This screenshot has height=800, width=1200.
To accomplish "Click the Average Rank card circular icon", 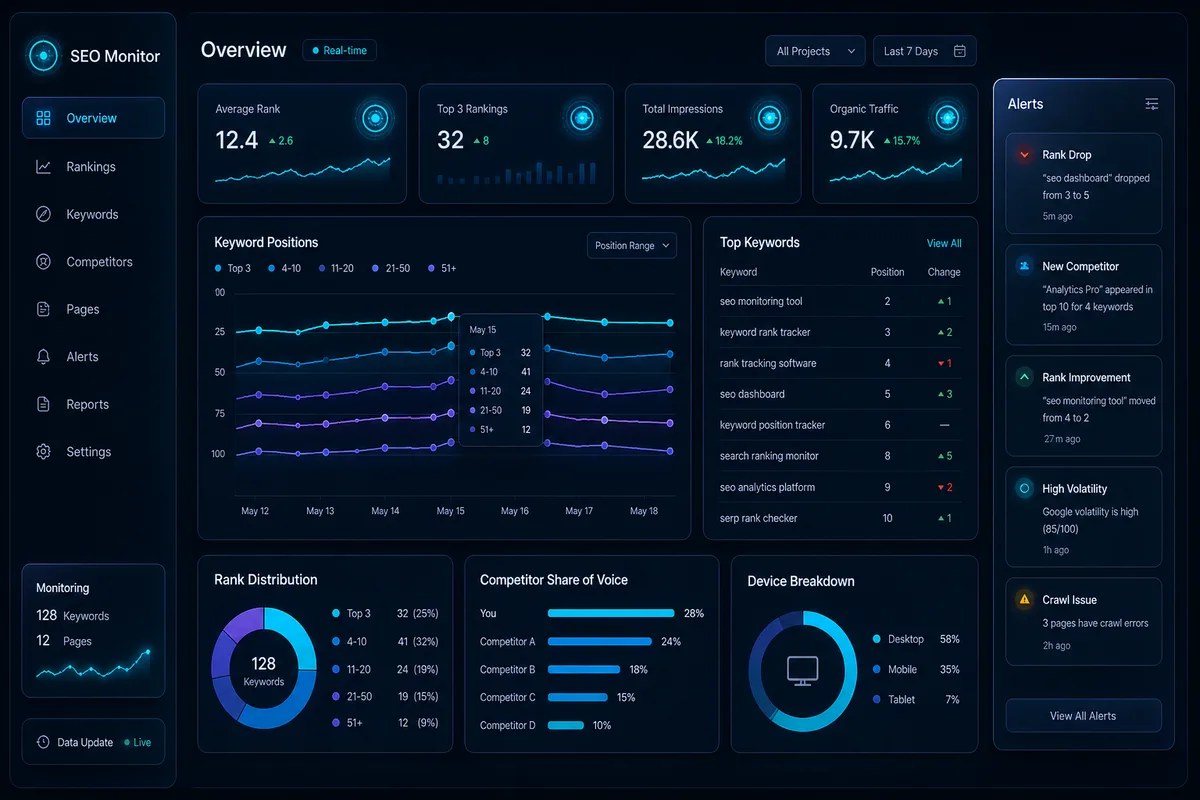I will (375, 119).
